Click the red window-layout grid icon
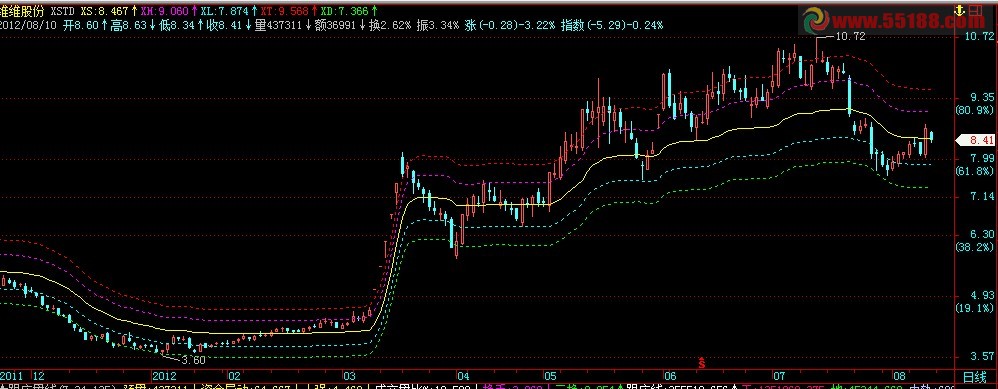 pyautogui.click(x=973, y=10)
